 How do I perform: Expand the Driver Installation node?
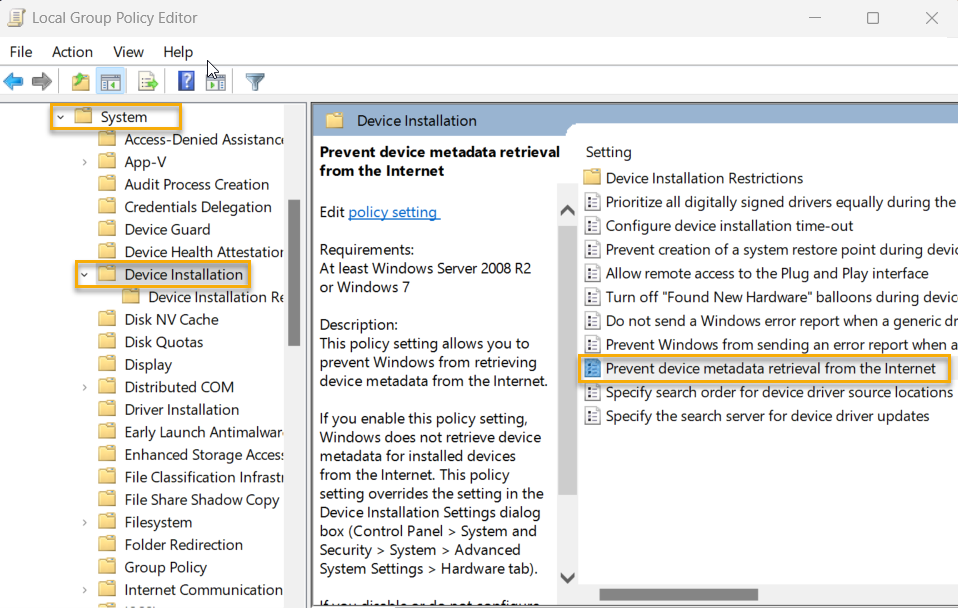coord(86,409)
